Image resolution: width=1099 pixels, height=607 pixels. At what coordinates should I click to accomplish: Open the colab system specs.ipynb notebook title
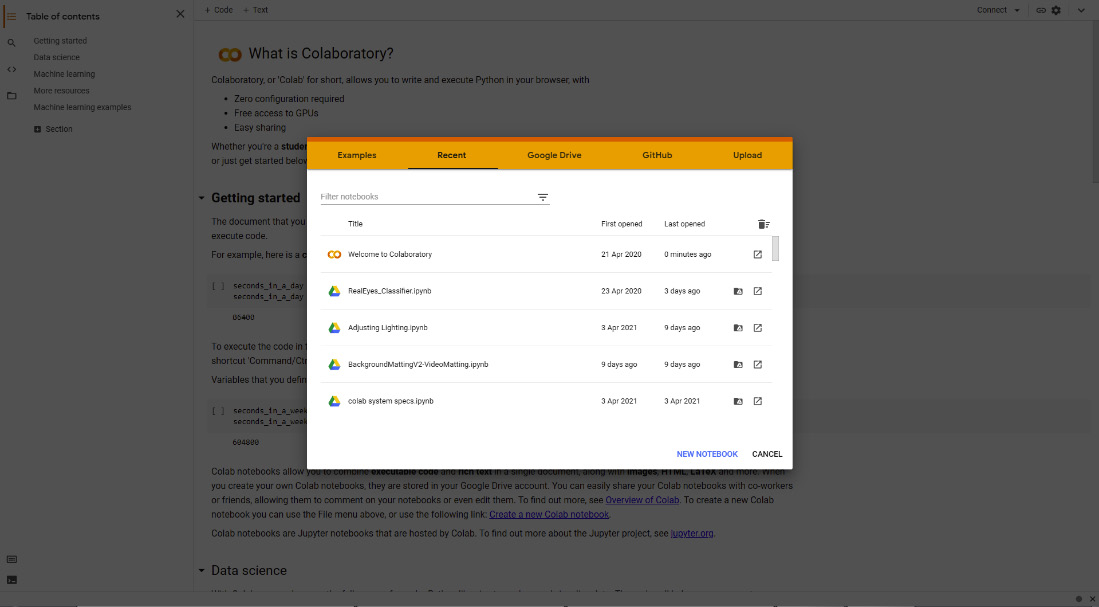[391, 401]
